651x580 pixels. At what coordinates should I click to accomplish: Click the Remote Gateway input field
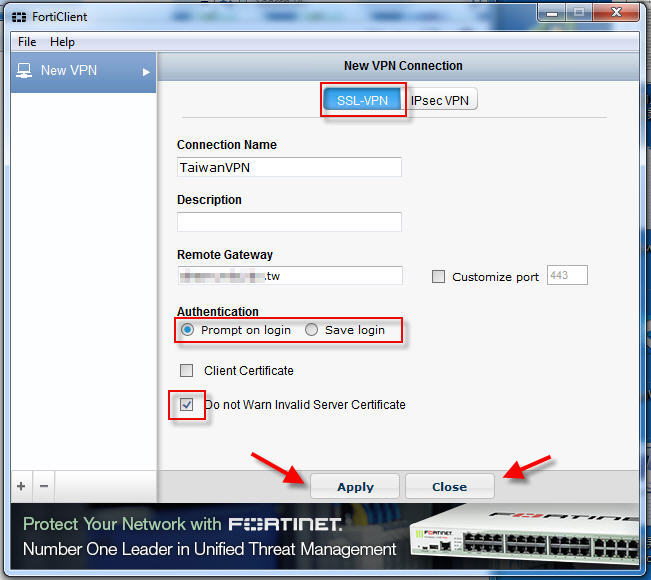coord(290,276)
